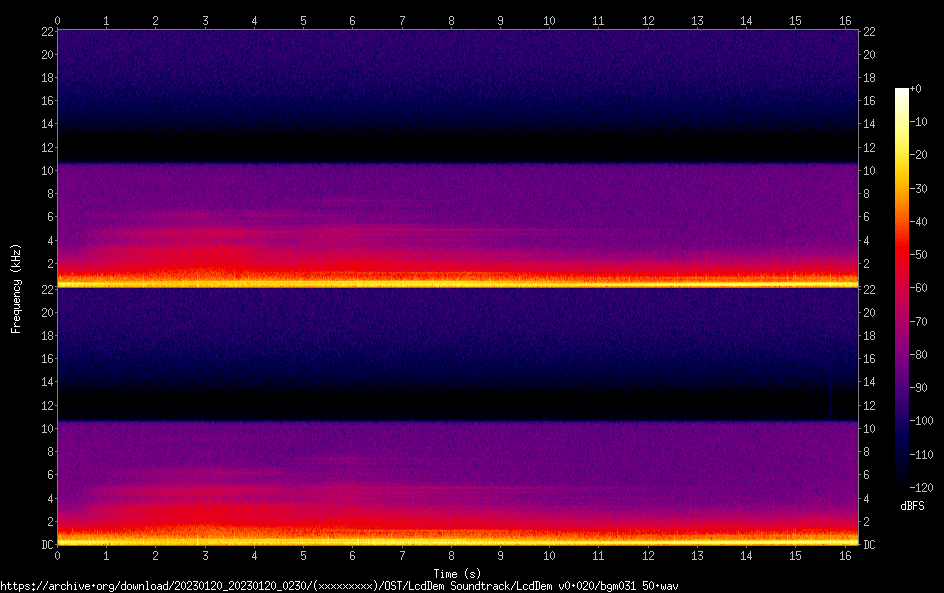This screenshot has height=593, width=944.
Task: Click the "-60" label on the color scale
Action: click(919, 286)
